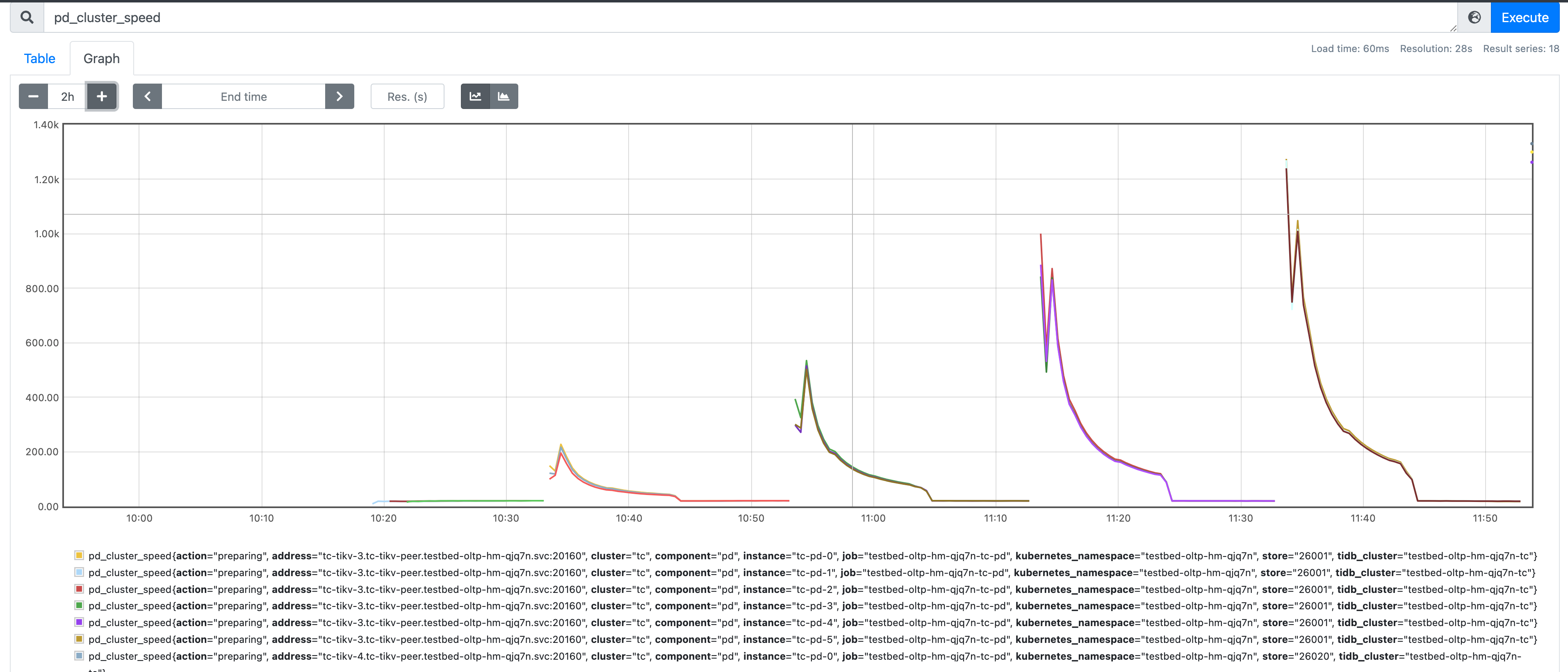1568x672 pixels.
Task: Click yellow swatch of tc-pd-0 store 26001 series
Action: click(x=79, y=555)
